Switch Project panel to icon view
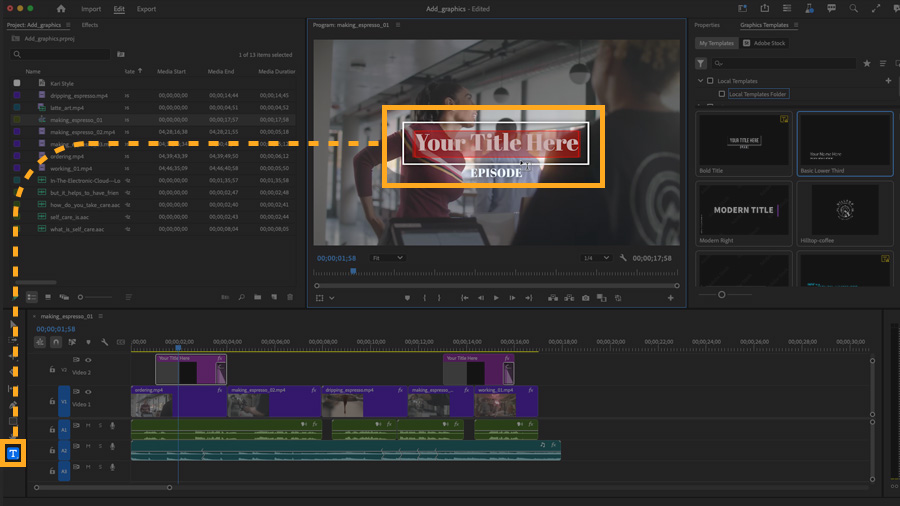The height and width of the screenshot is (506, 900). tap(48, 297)
